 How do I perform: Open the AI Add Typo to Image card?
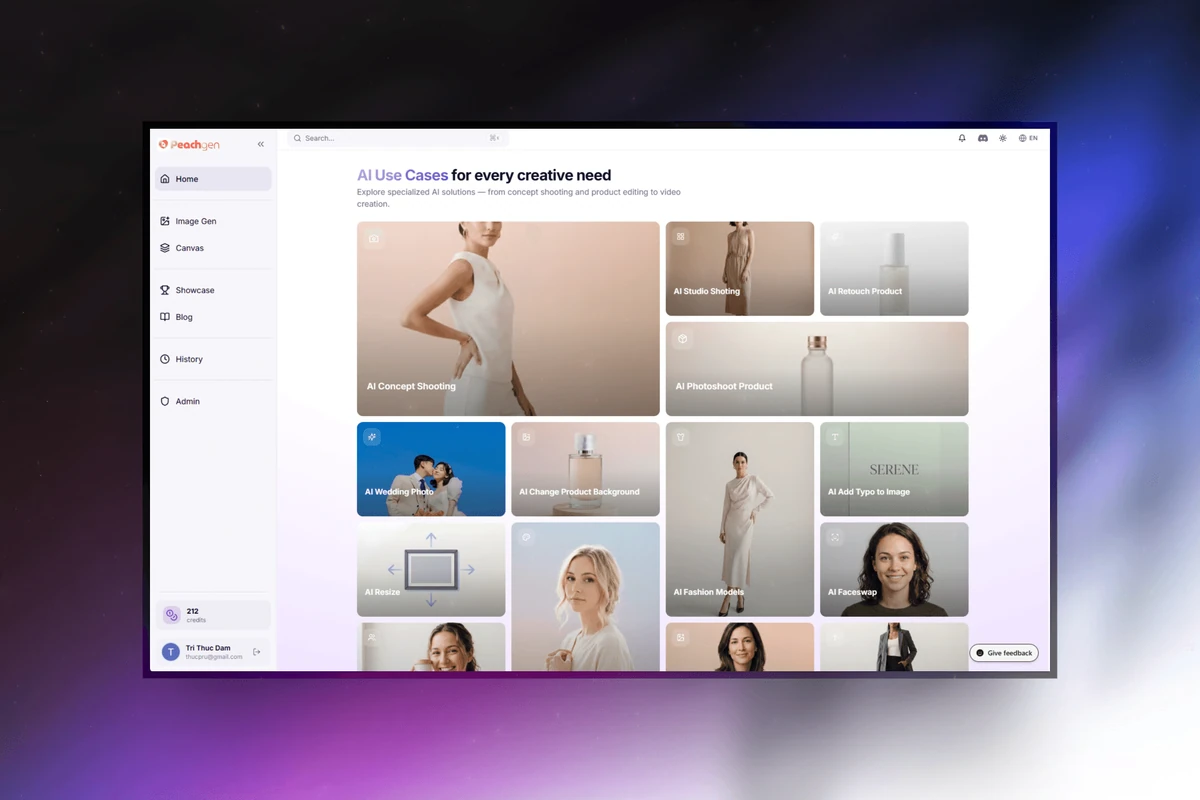894,469
